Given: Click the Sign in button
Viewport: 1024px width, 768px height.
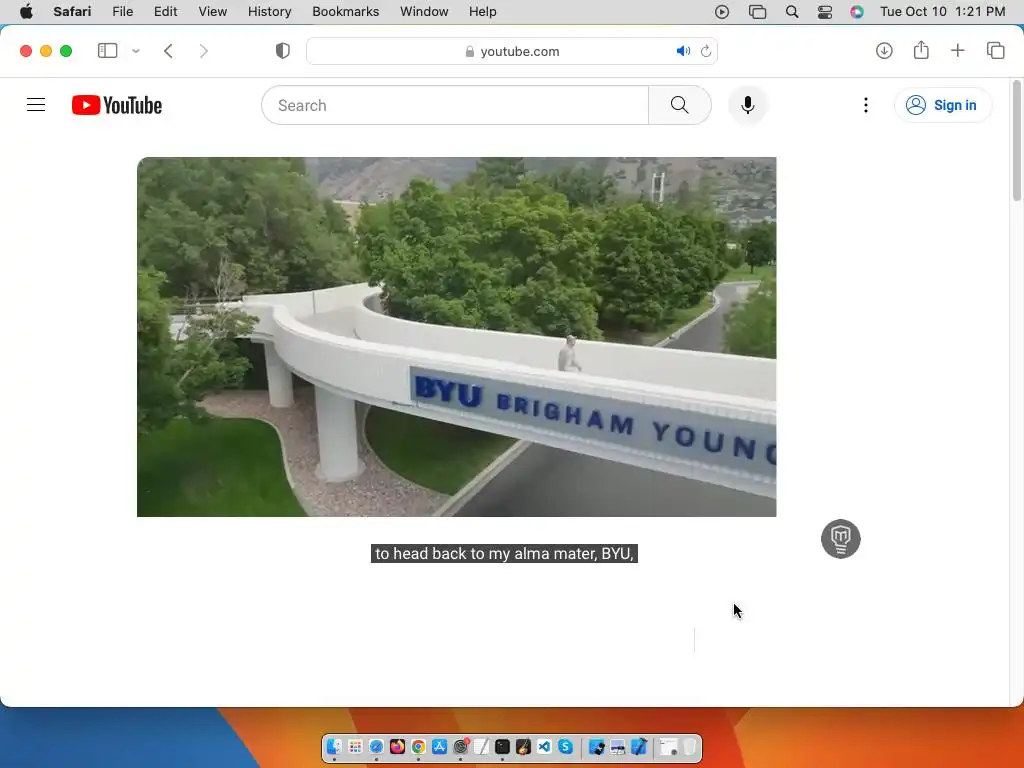Looking at the screenshot, I should 942,105.
